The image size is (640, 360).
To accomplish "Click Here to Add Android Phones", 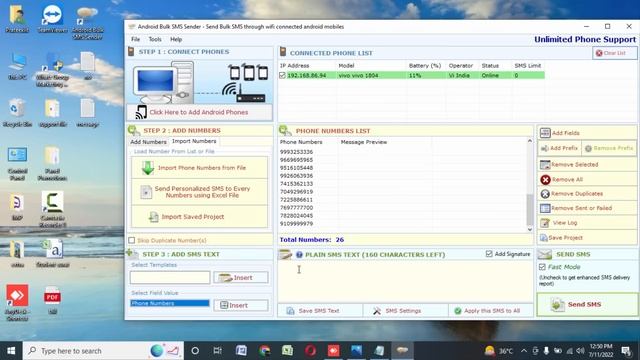I will pos(200,112).
